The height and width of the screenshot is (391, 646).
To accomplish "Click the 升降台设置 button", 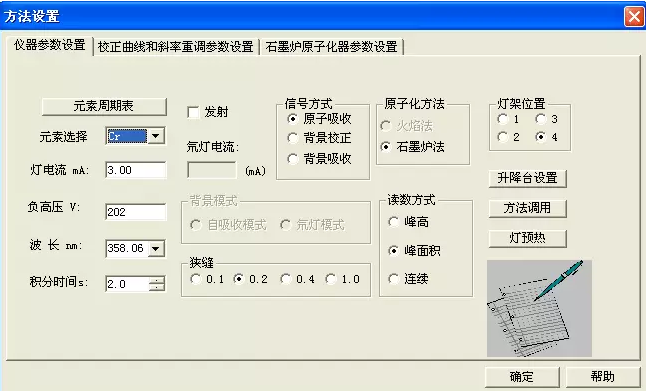I will click(x=527, y=178).
